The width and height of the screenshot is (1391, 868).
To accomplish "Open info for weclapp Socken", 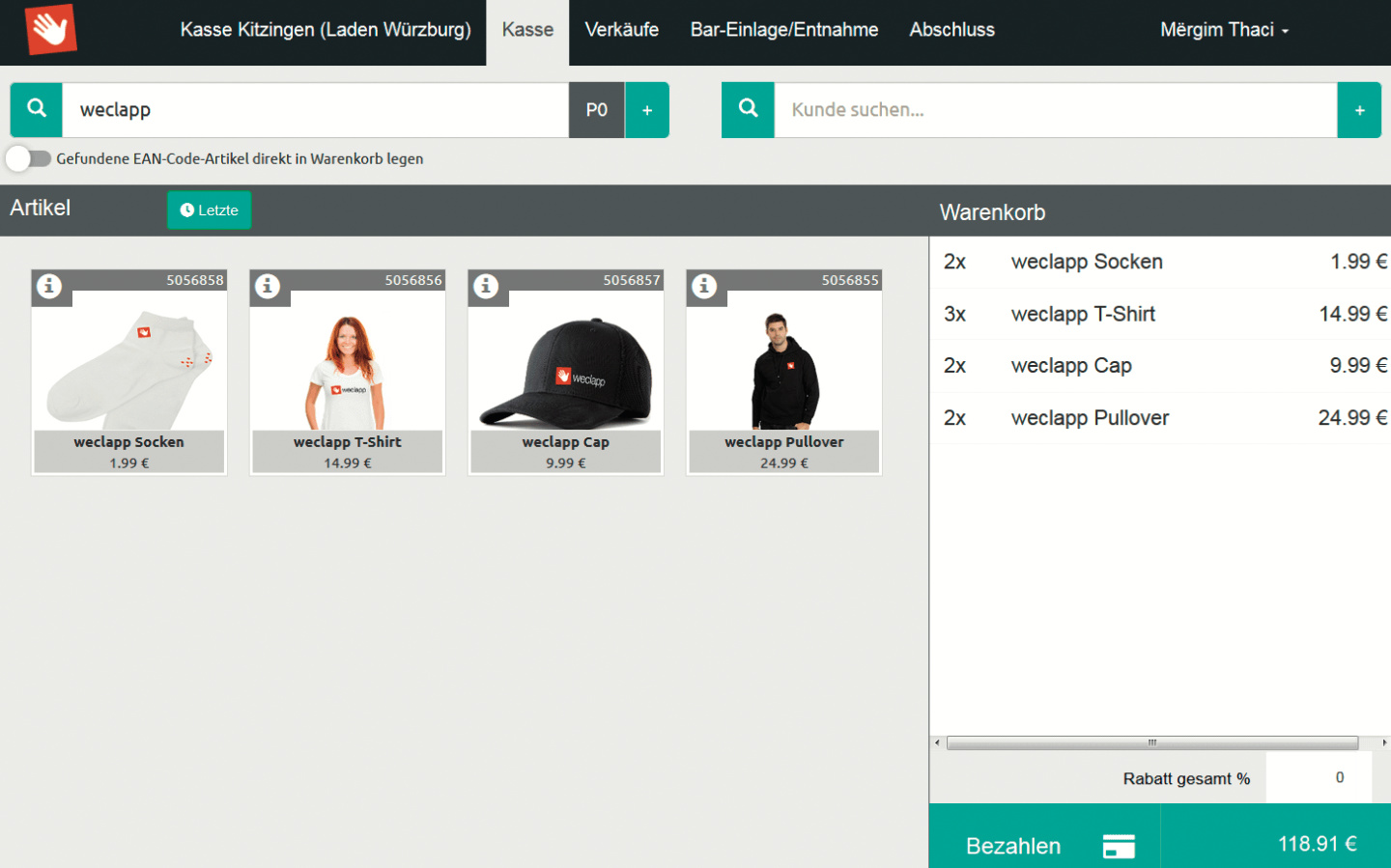I will 49,287.
